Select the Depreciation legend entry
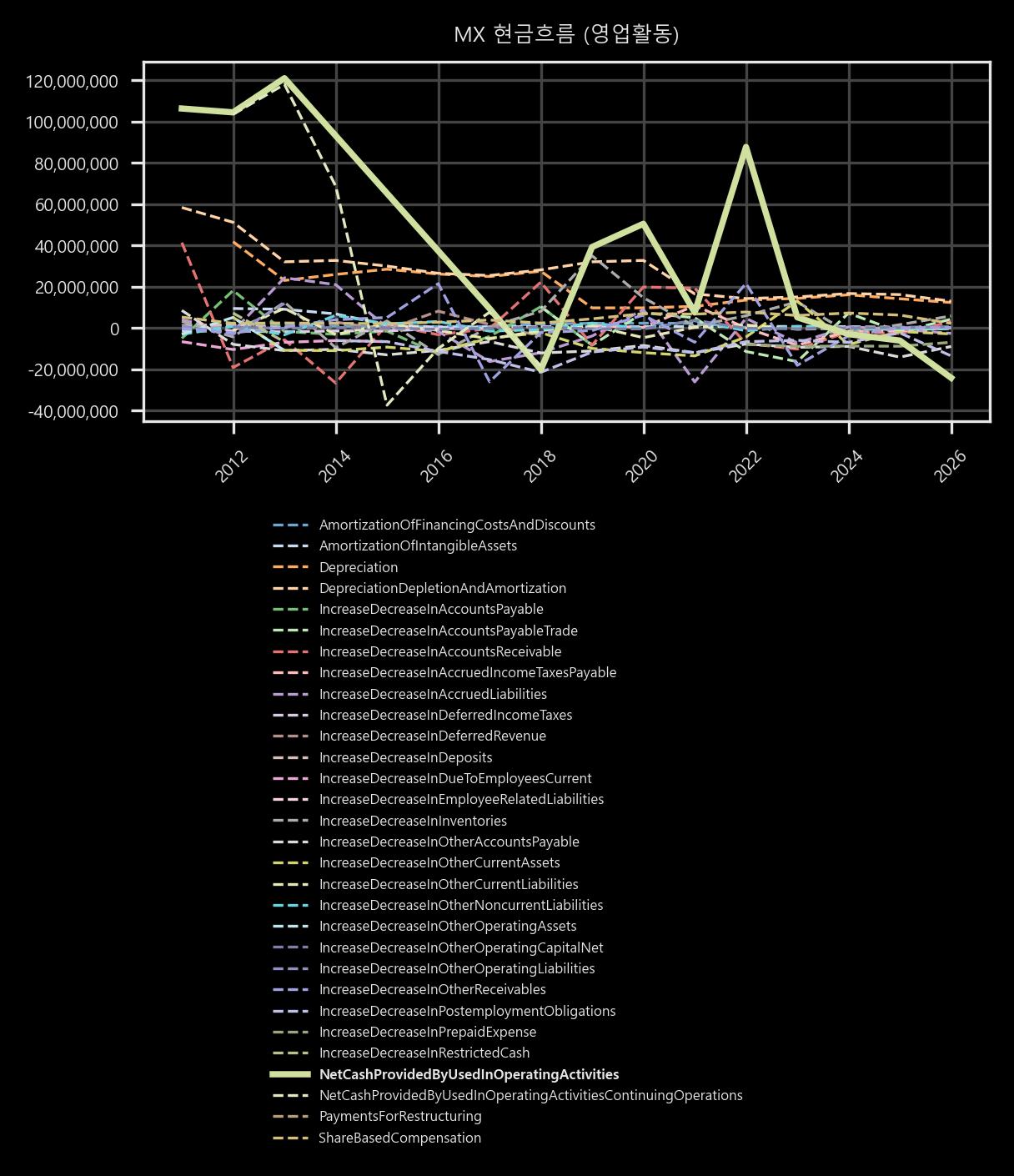The image size is (1014, 1176). [x=334, y=567]
